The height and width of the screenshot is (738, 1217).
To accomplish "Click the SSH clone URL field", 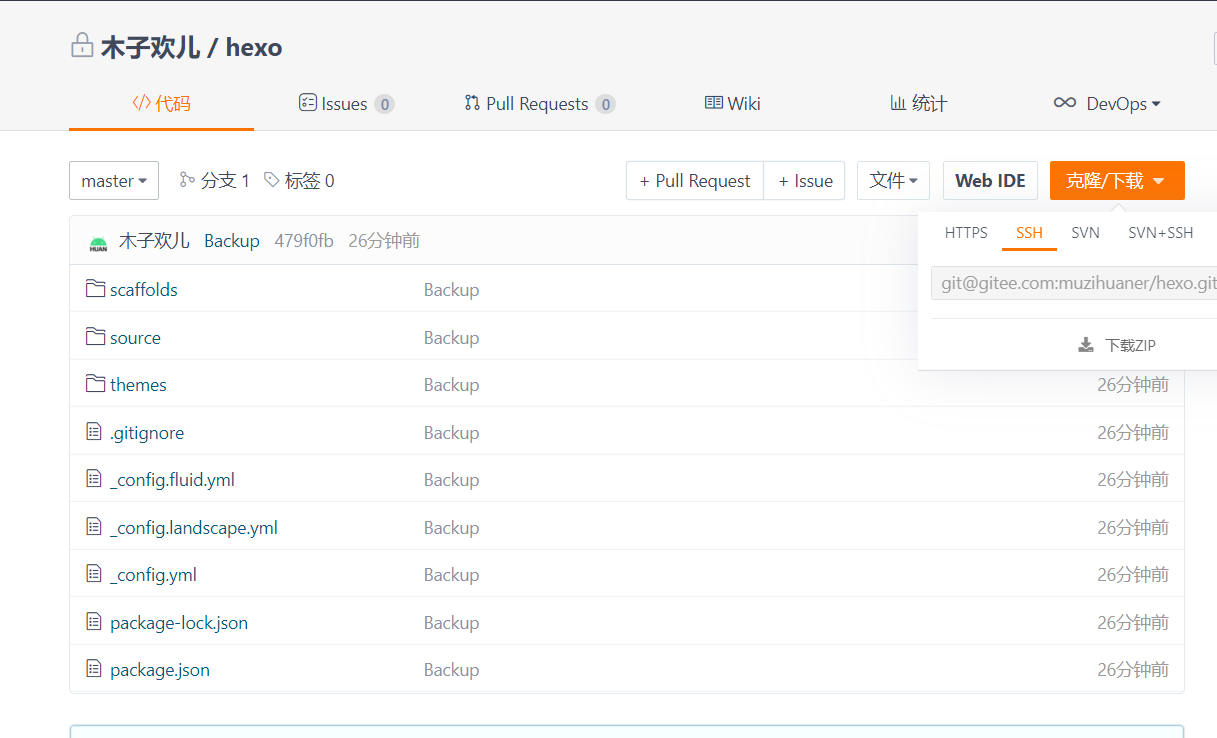I will [1074, 283].
